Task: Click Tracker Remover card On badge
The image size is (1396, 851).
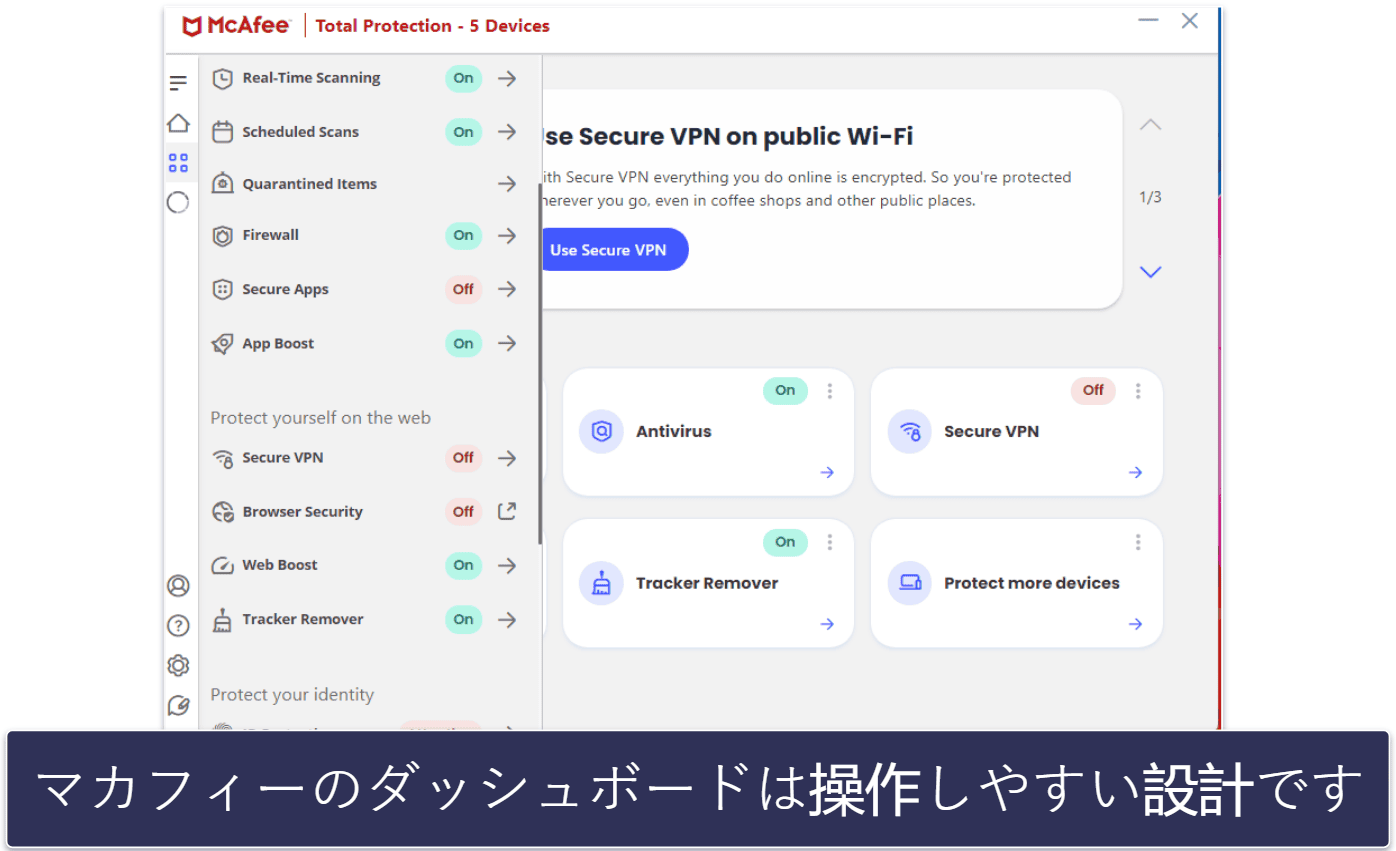Action: tap(785, 542)
